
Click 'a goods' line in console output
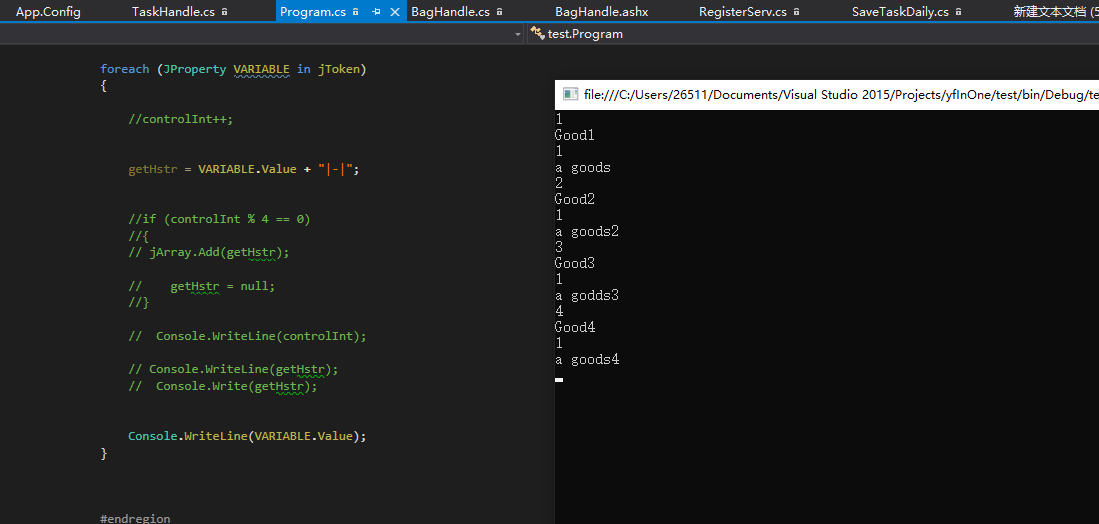tap(582, 167)
